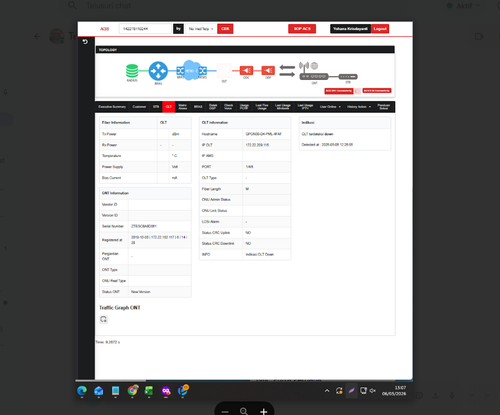Click the image viewer zoom in plus
The image size is (500, 415).
[x=264, y=412]
